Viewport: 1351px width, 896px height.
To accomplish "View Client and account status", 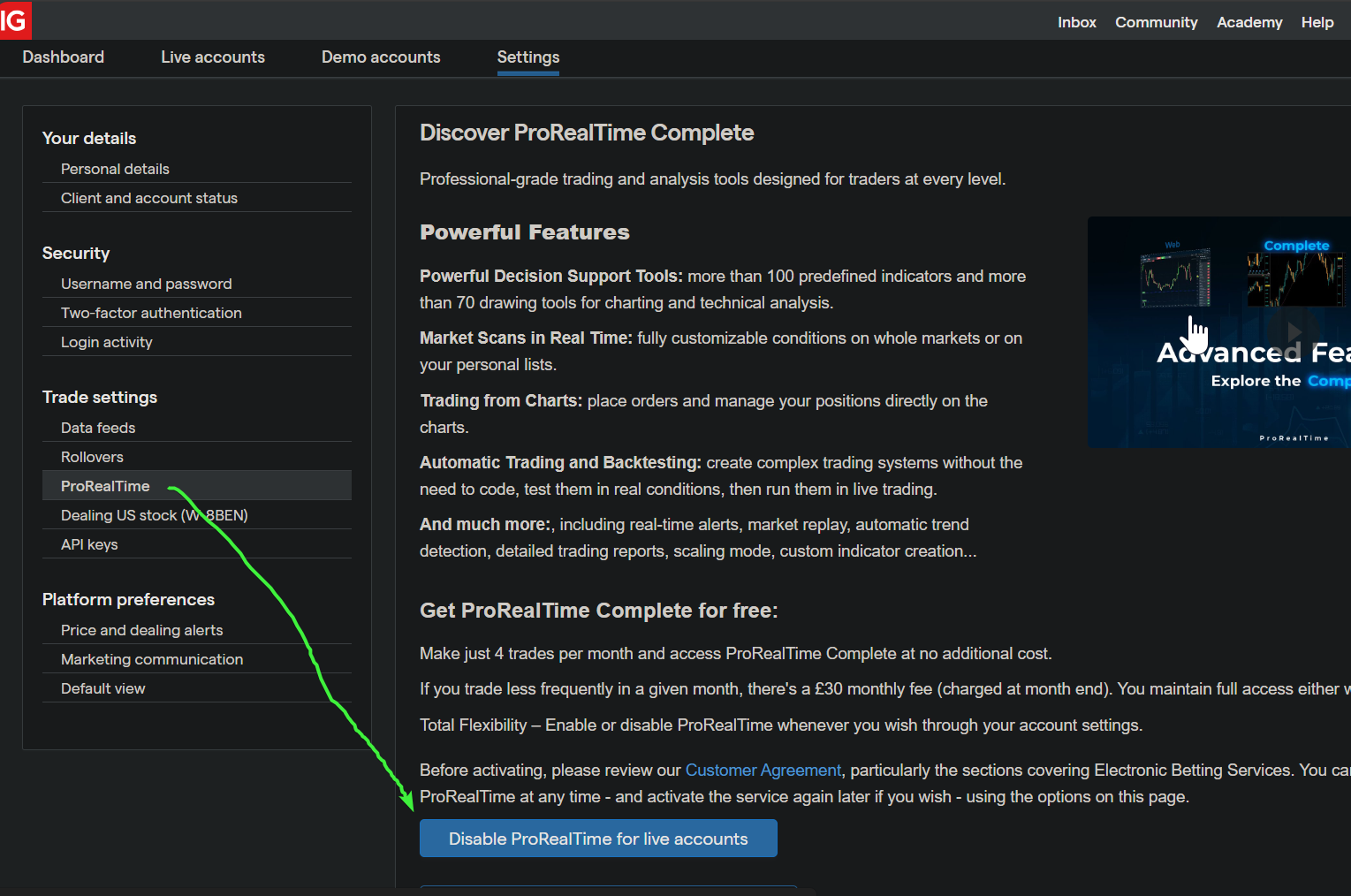I will click(197, 198).
